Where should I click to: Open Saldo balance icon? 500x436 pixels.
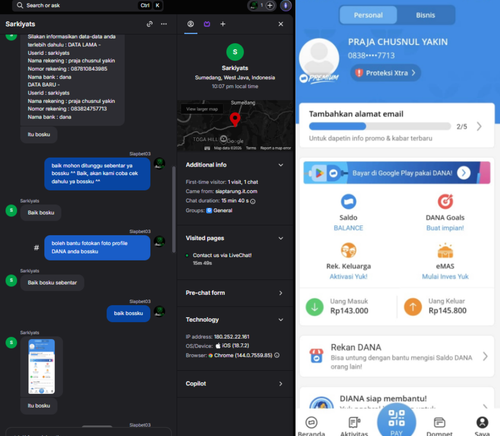coord(348,202)
